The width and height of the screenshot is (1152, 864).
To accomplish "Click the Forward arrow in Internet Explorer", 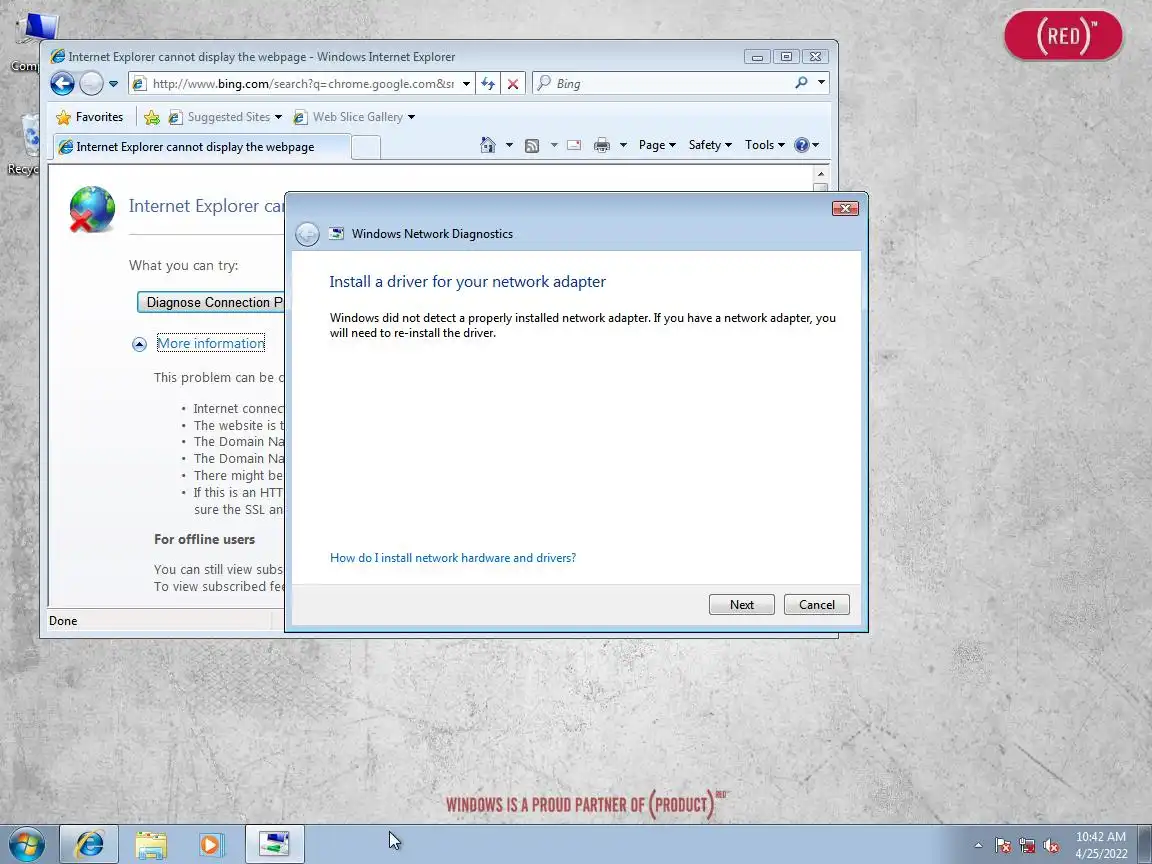I will pos(91,84).
